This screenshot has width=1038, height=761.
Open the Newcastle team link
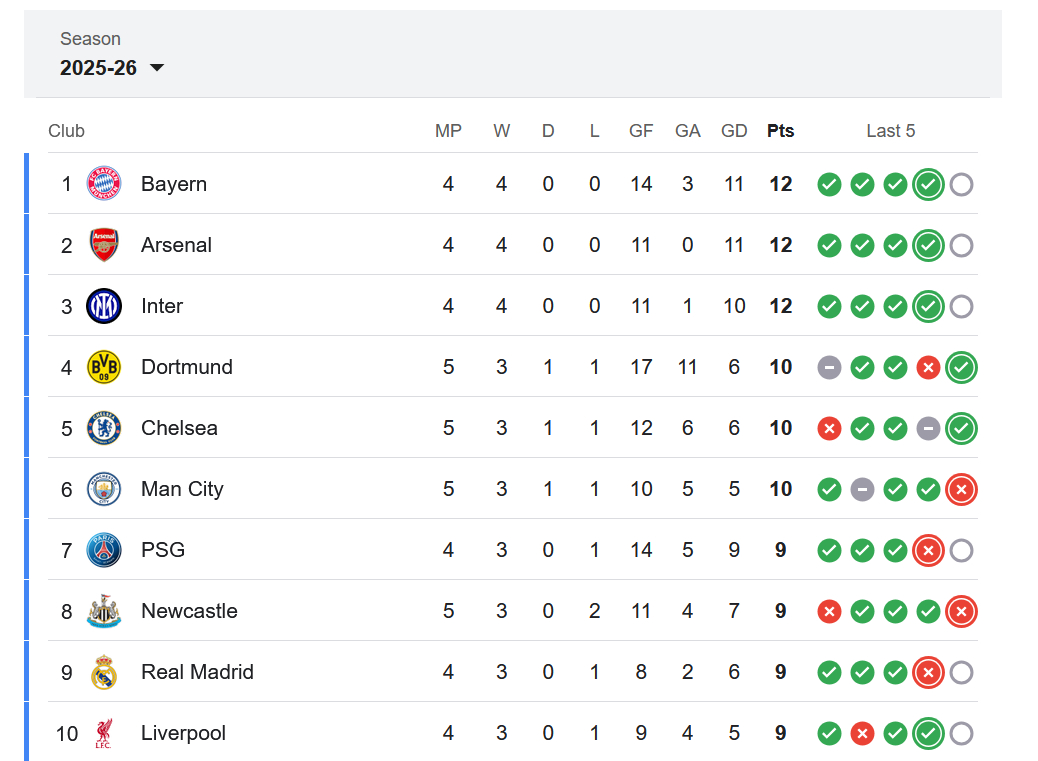[x=189, y=611]
